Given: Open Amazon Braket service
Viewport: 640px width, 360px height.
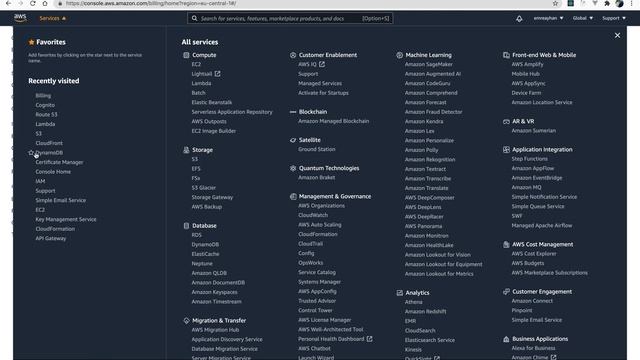Looking at the screenshot, I should coord(317,178).
